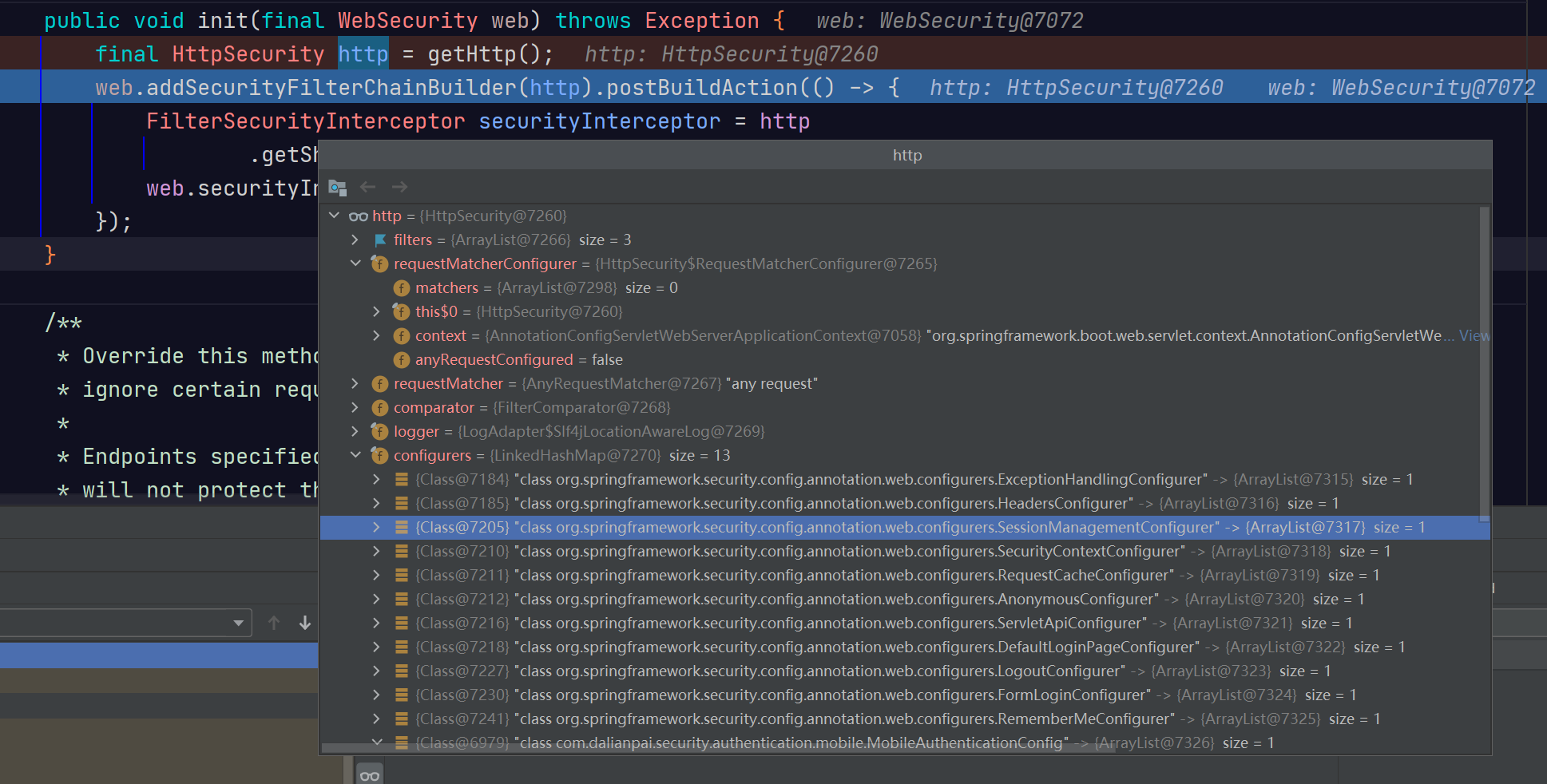Expand the AnonymousConfigurer entry
This screenshot has height=784, width=1547.
coord(377,599)
